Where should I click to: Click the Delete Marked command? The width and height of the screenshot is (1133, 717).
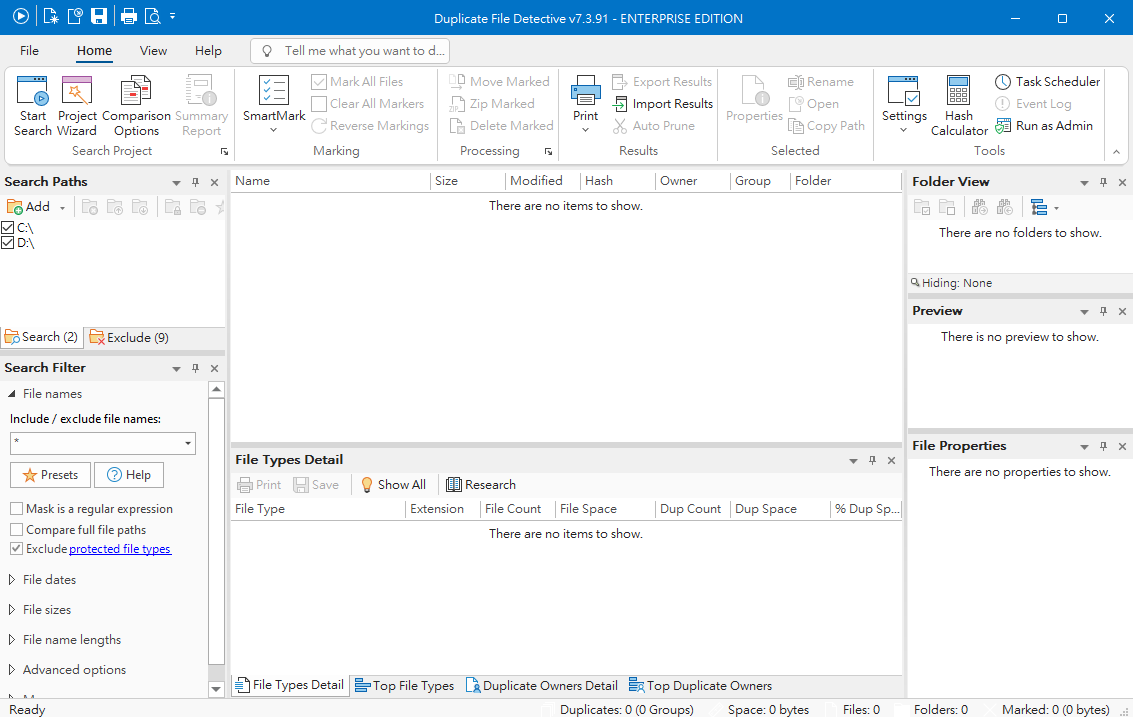(x=501, y=126)
